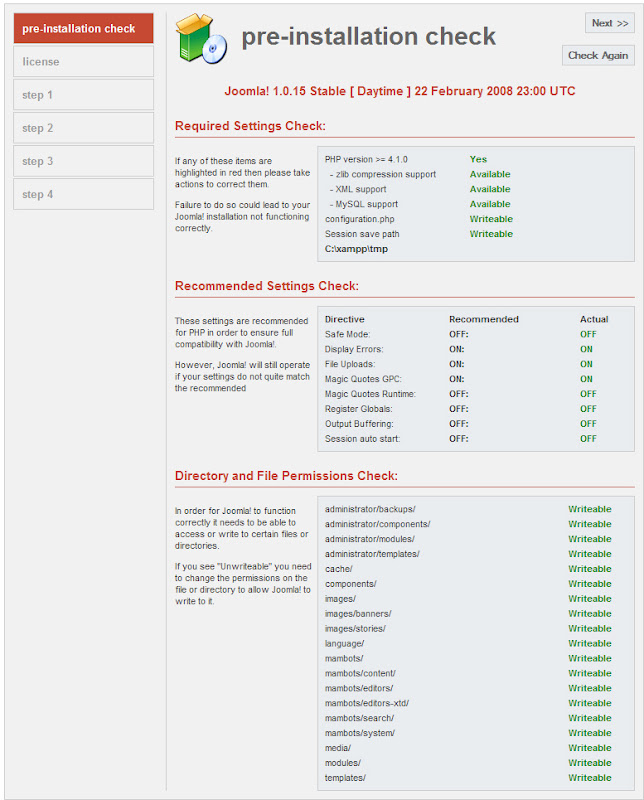Click the Recommended Settings Check heading

pyautogui.click(x=267, y=286)
